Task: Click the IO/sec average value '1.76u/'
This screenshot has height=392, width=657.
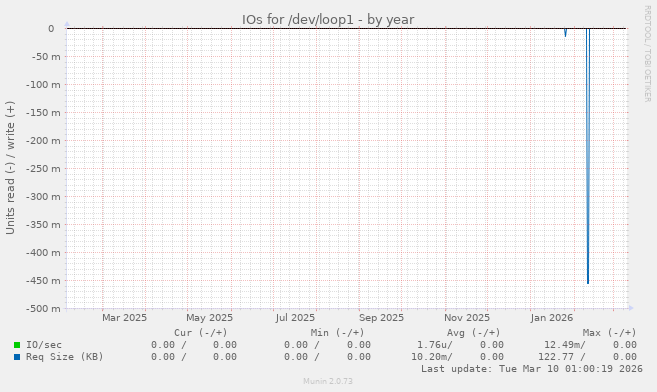Action: (x=435, y=345)
